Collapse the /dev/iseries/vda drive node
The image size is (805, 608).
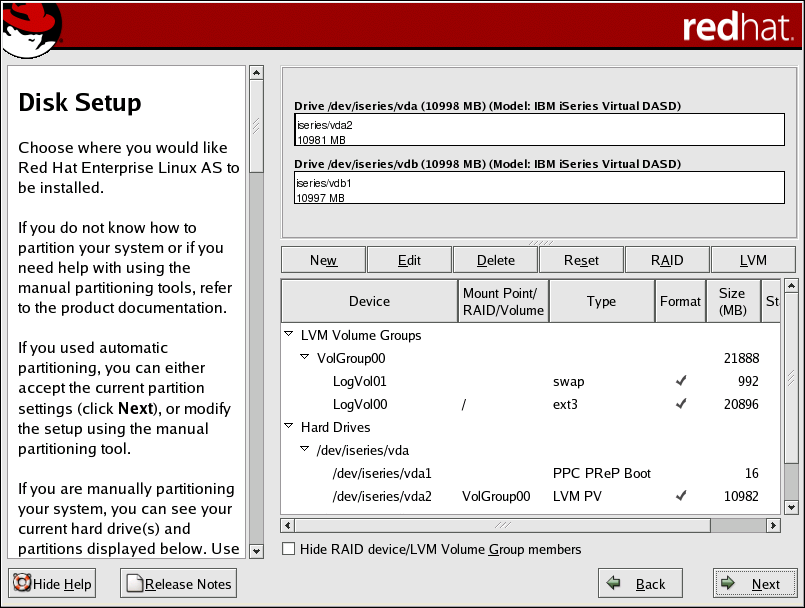pos(306,450)
